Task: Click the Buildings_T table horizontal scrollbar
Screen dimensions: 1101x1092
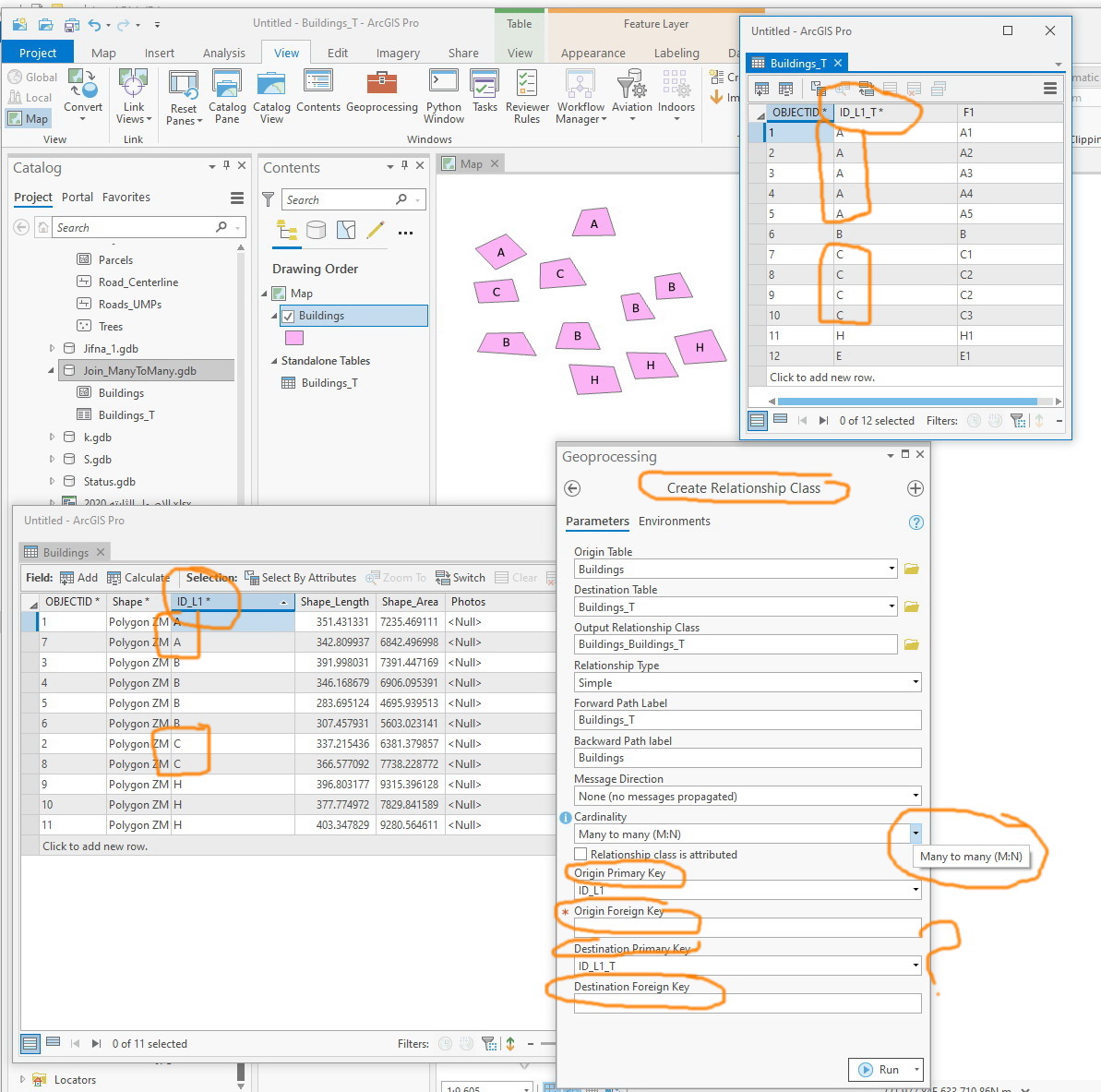Action: pyautogui.click(x=907, y=401)
